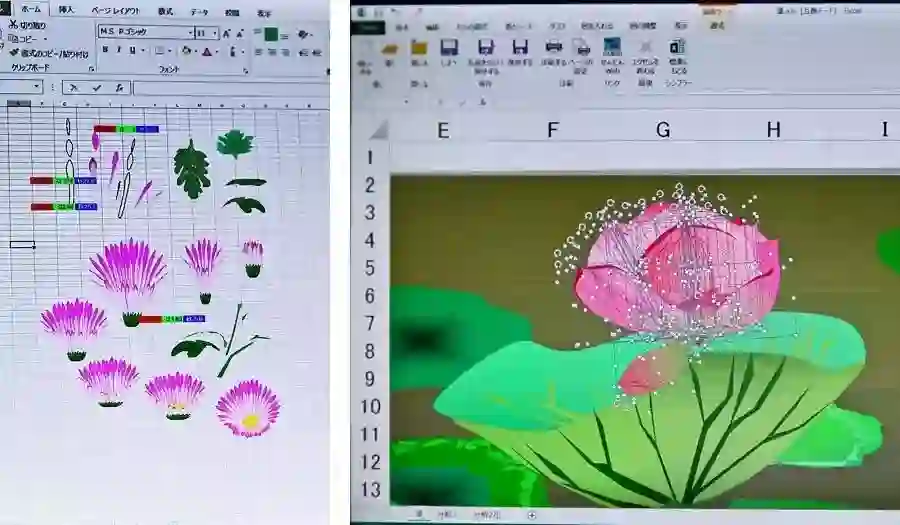The height and width of the screenshot is (525, 900).
Task: Toggle bottom vertical alignment
Action: (x=285, y=36)
